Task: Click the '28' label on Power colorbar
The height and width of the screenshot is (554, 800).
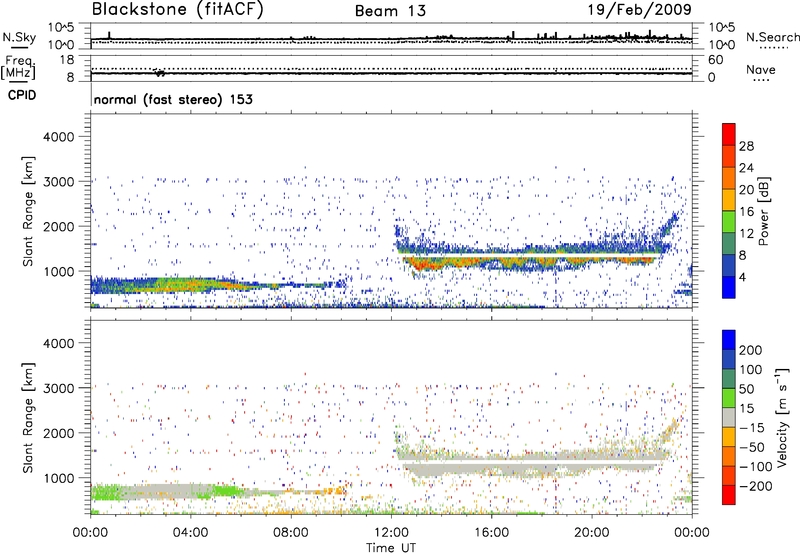Action: [746, 146]
